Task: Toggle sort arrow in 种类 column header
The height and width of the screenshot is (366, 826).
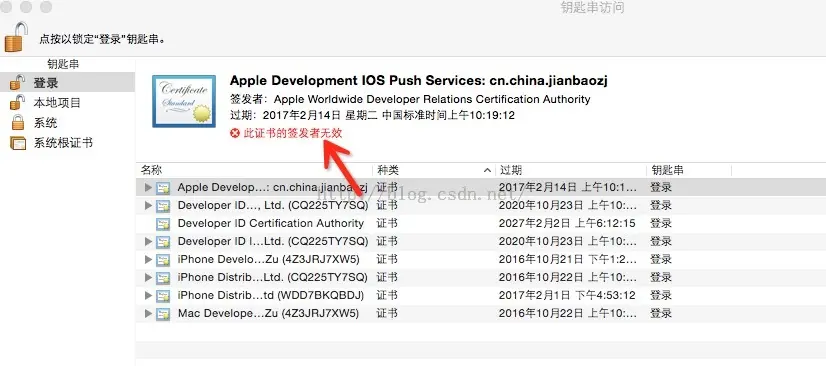Action: coord(487,170)
